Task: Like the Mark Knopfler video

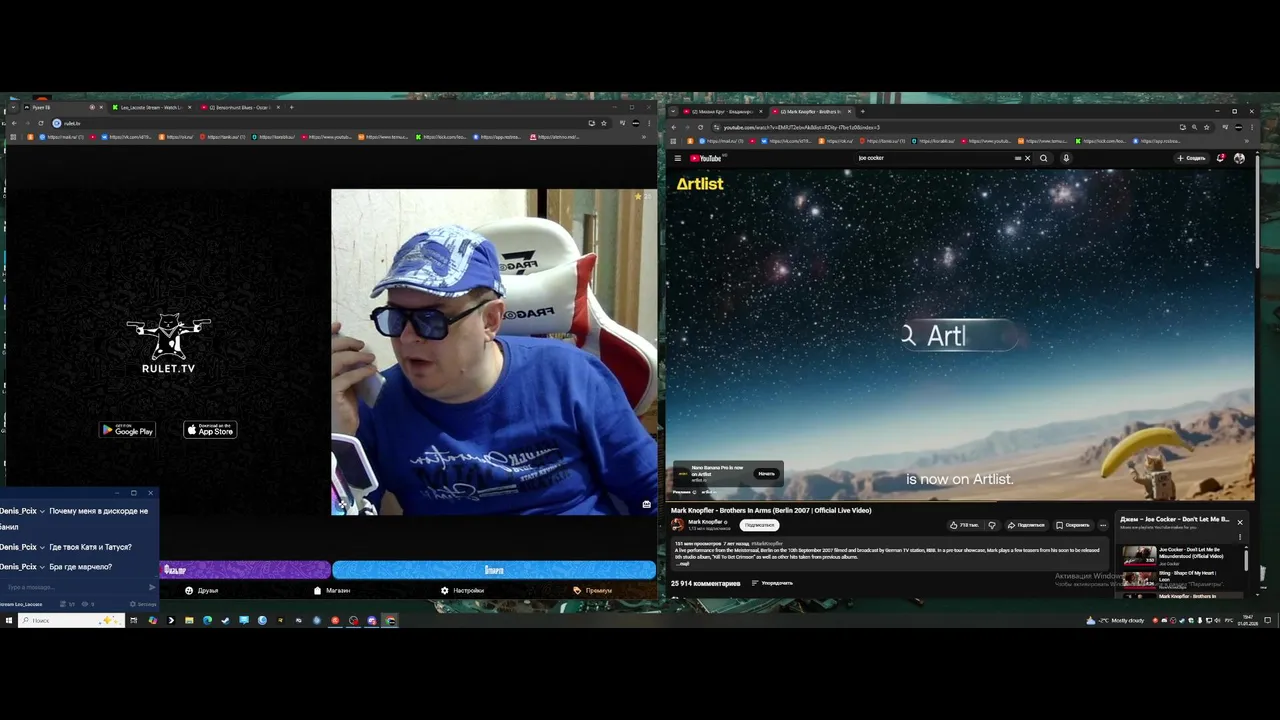Action: point(965,525)
